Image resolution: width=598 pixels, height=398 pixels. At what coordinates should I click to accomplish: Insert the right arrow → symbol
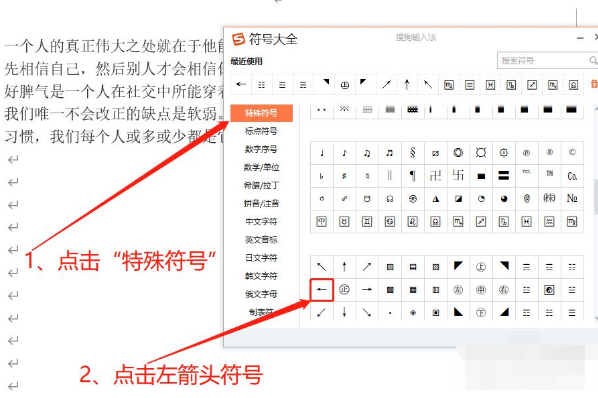(367, 290)
